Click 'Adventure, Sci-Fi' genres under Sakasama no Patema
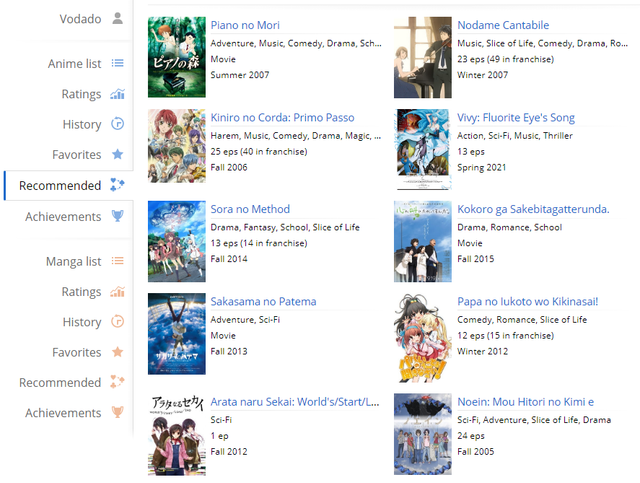This screenshot has width=640, height=483. click(x=245, y=320)
